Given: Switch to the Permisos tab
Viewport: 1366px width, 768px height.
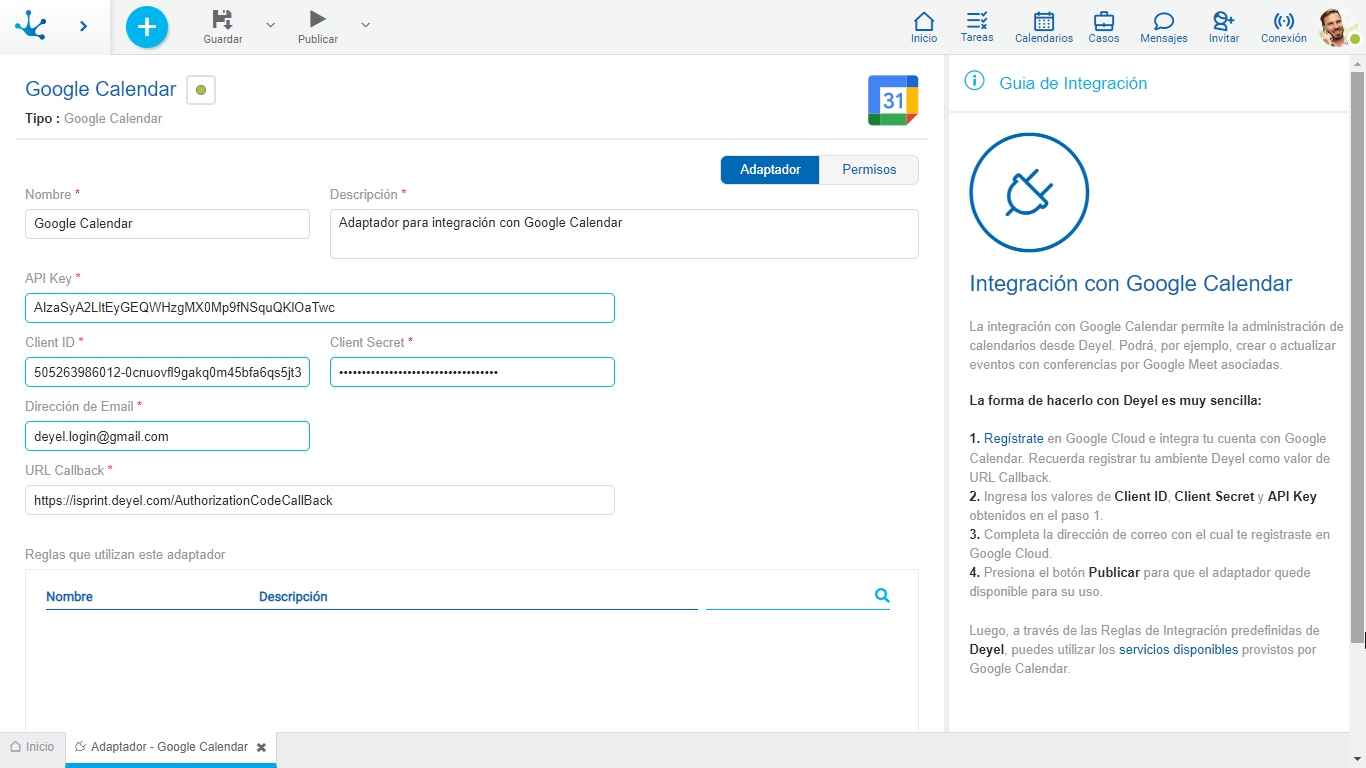Looking at the screenshot, I should click(869, 170).
